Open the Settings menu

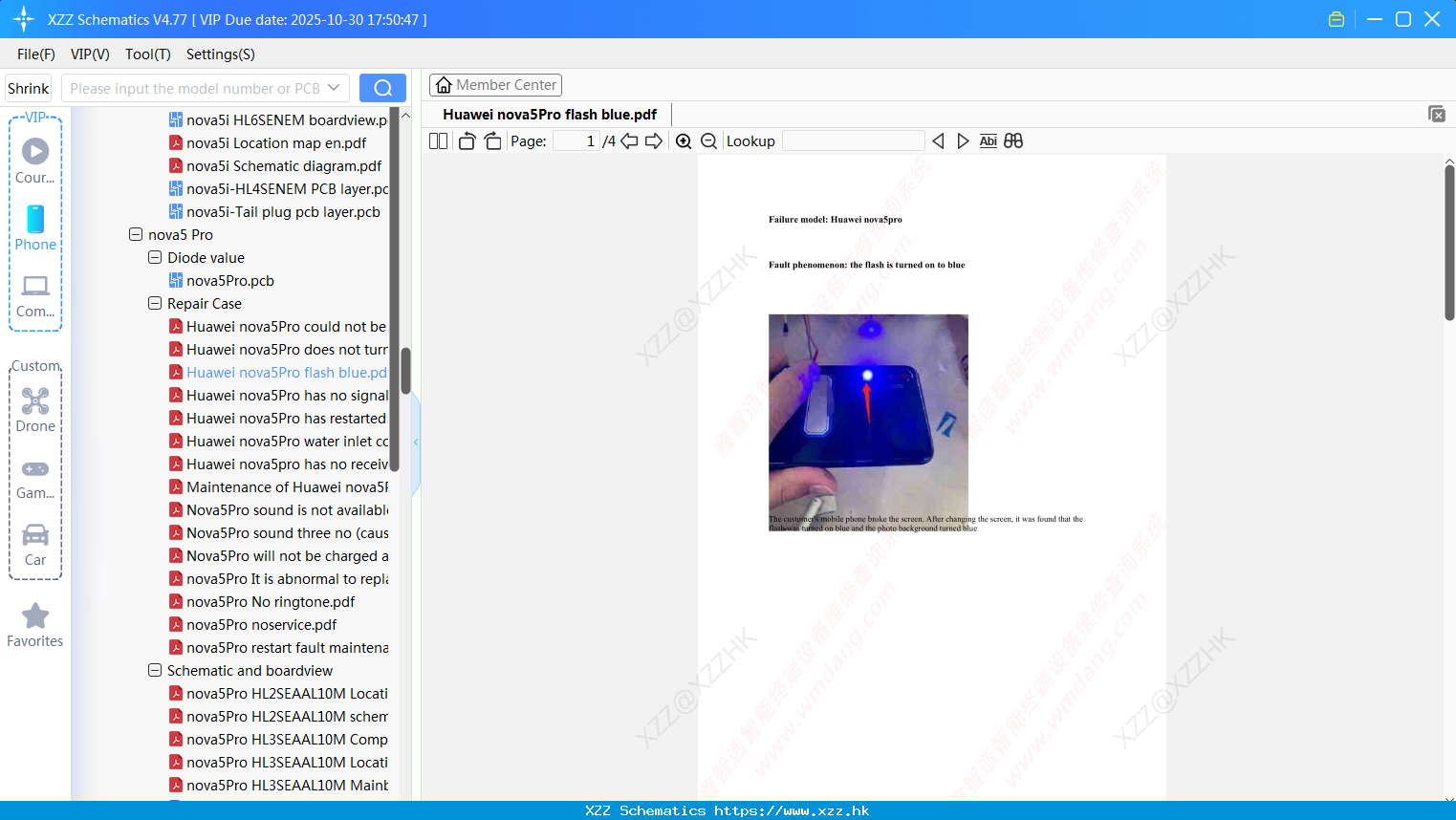(221, 54)
